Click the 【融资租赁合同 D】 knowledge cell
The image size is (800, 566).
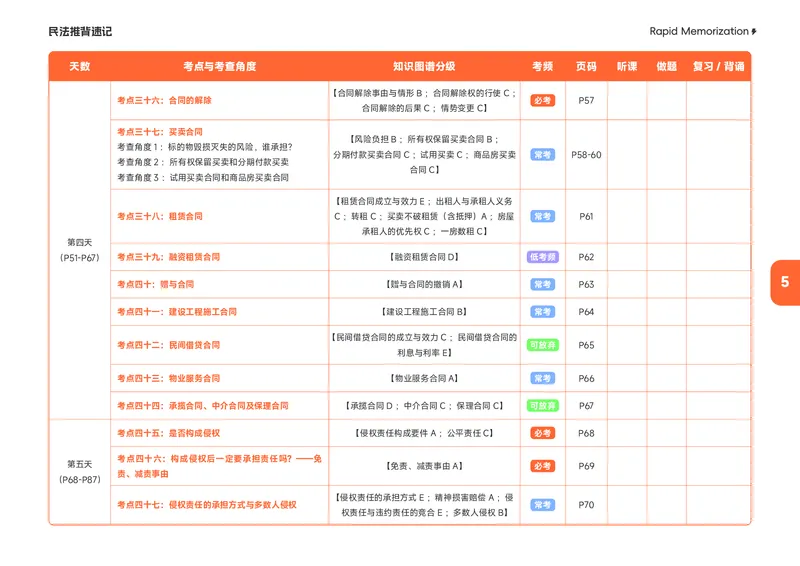[x=424, y=257]
